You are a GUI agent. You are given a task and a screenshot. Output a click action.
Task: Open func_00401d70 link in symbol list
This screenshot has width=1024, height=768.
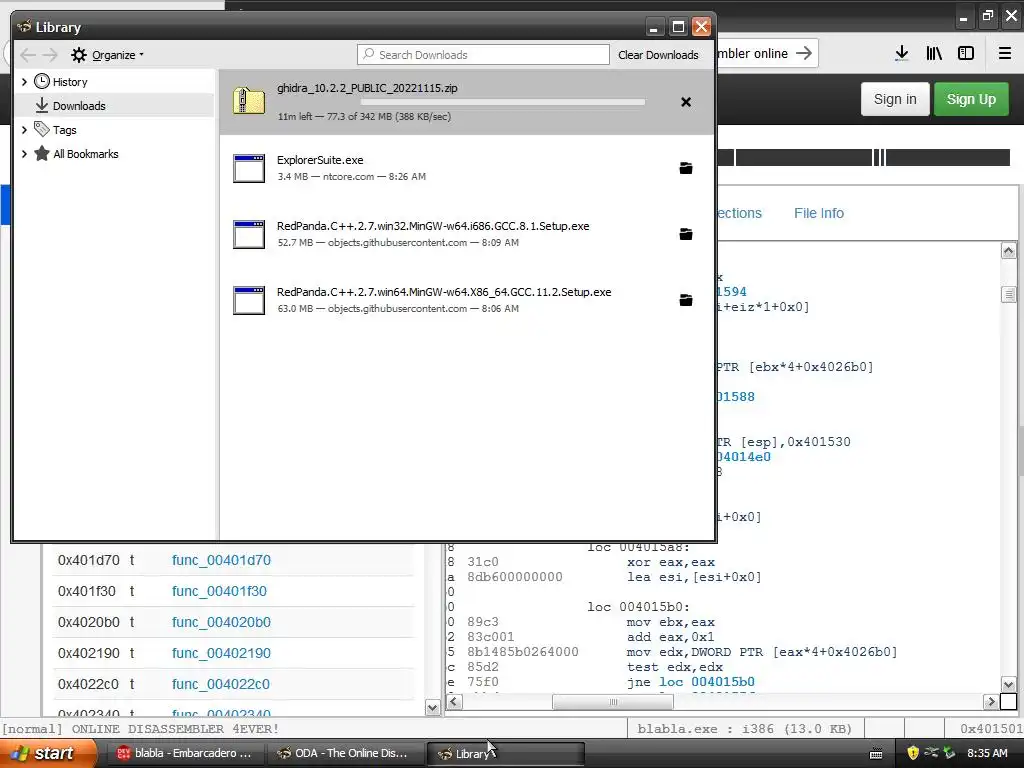(221, 560)
